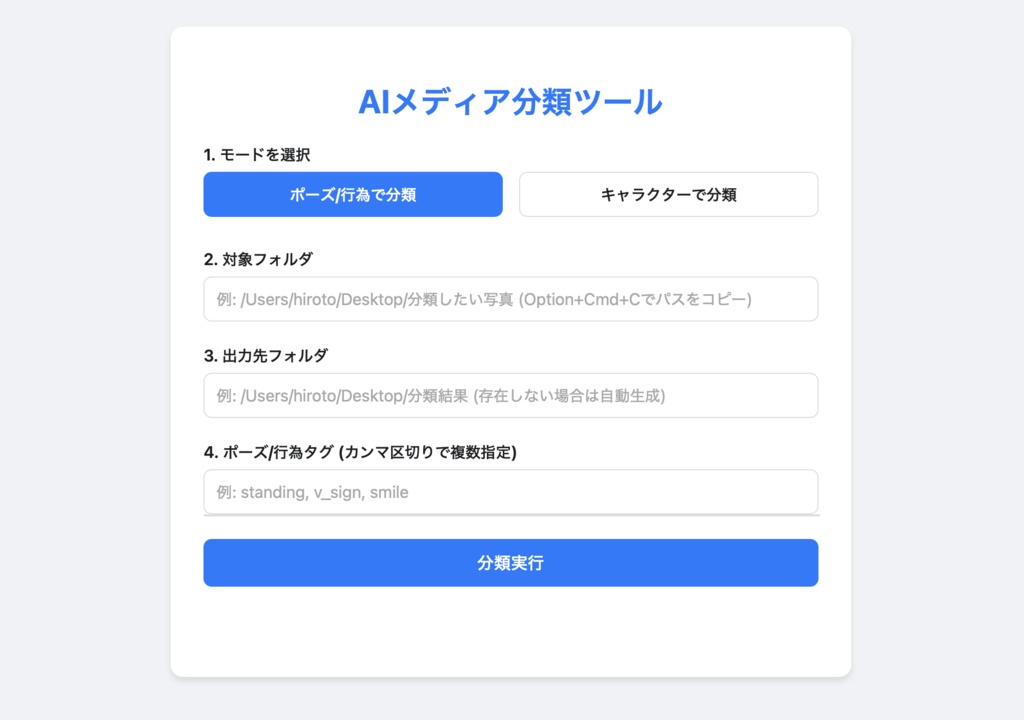The image size is (1024, 720).
Task: Click the '3. 出力先フォルダ' label
Action: click(266, 355)
